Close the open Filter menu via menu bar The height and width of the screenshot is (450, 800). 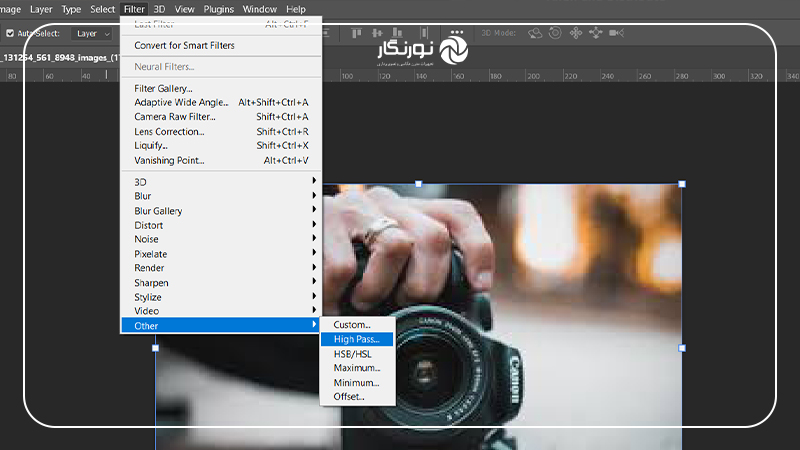pos(134,9)
